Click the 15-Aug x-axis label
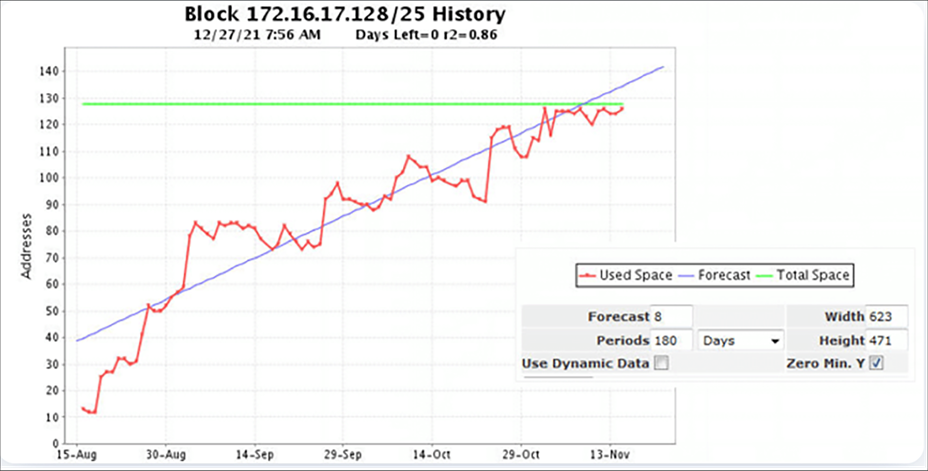 tap(77, 454)
